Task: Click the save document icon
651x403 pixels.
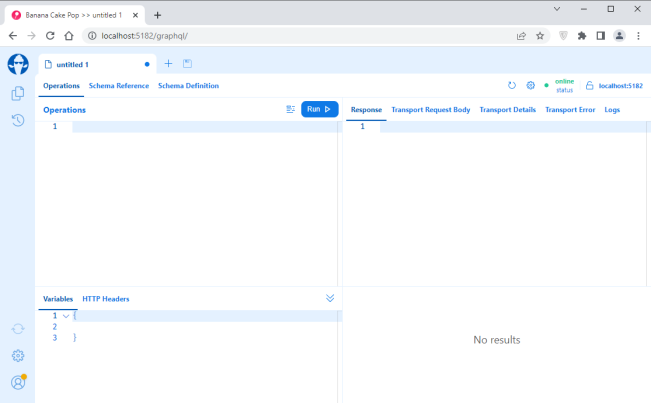Action: click(187, 64)
